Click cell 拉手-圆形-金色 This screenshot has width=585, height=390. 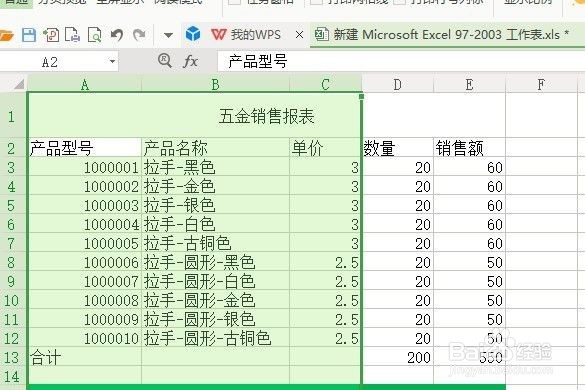[215, 300]
